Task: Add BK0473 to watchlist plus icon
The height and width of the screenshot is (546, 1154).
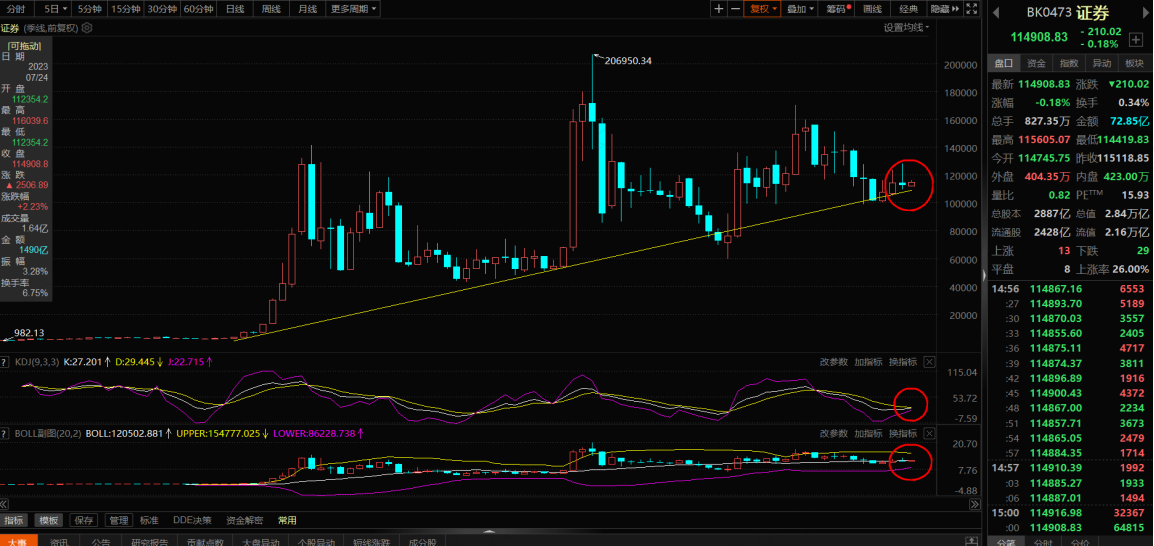Action: click(1135, 39)
